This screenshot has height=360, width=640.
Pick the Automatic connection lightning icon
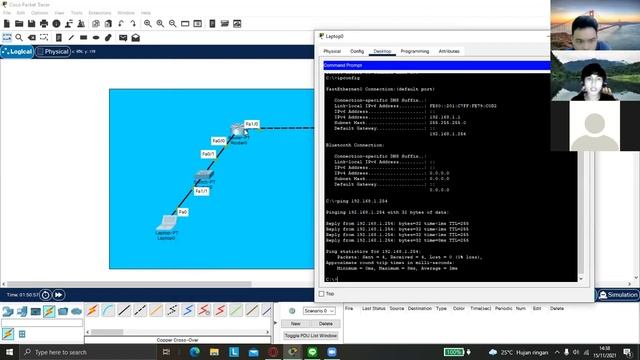[92, 311]
